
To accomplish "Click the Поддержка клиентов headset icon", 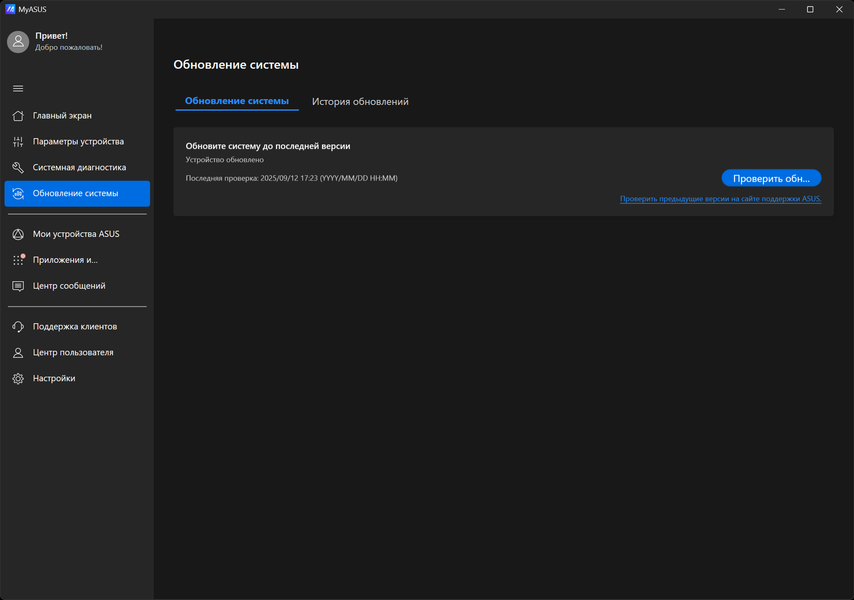I will coord(18,327).
